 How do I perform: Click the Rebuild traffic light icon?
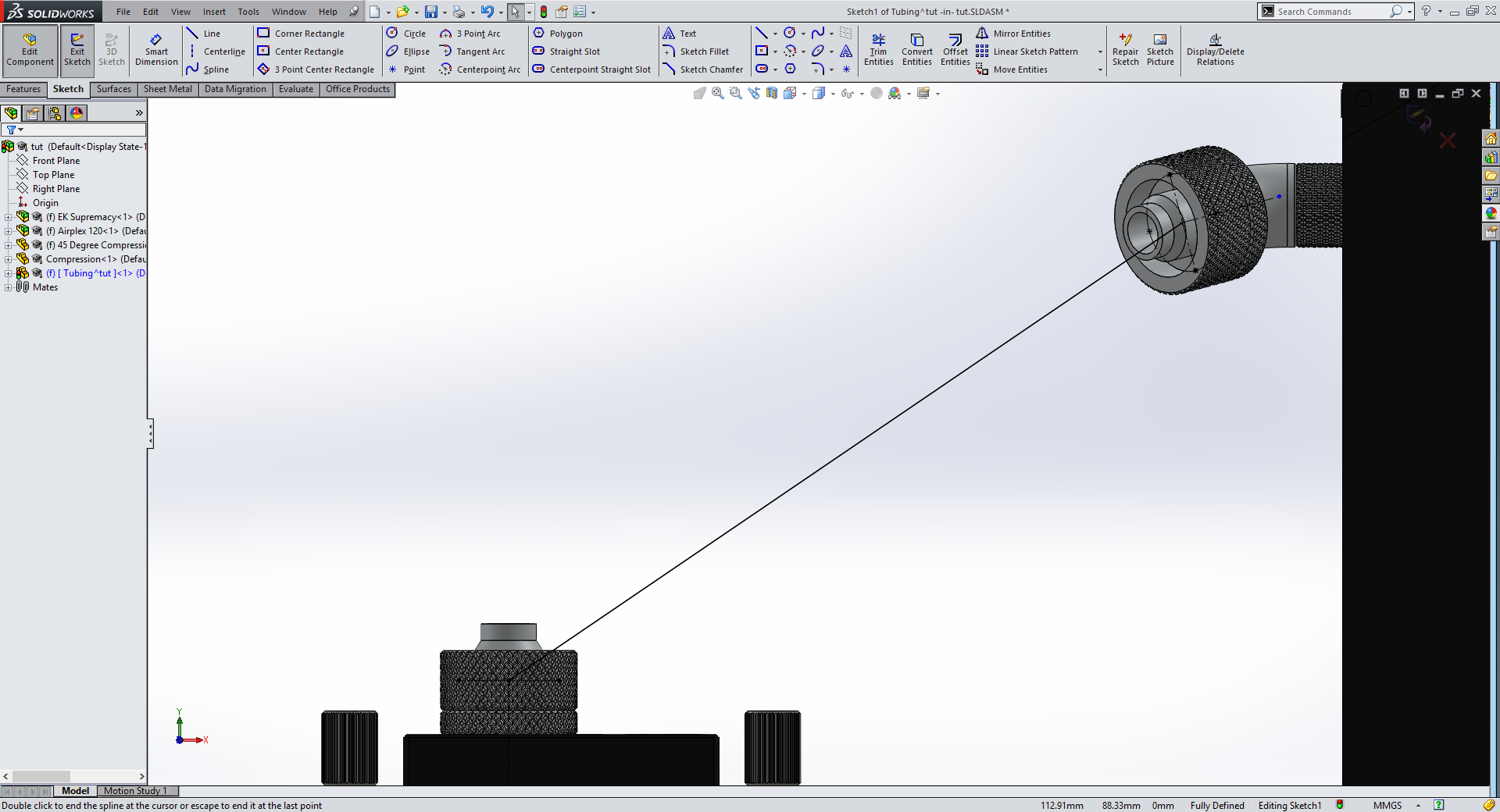(x=544, y=12)
